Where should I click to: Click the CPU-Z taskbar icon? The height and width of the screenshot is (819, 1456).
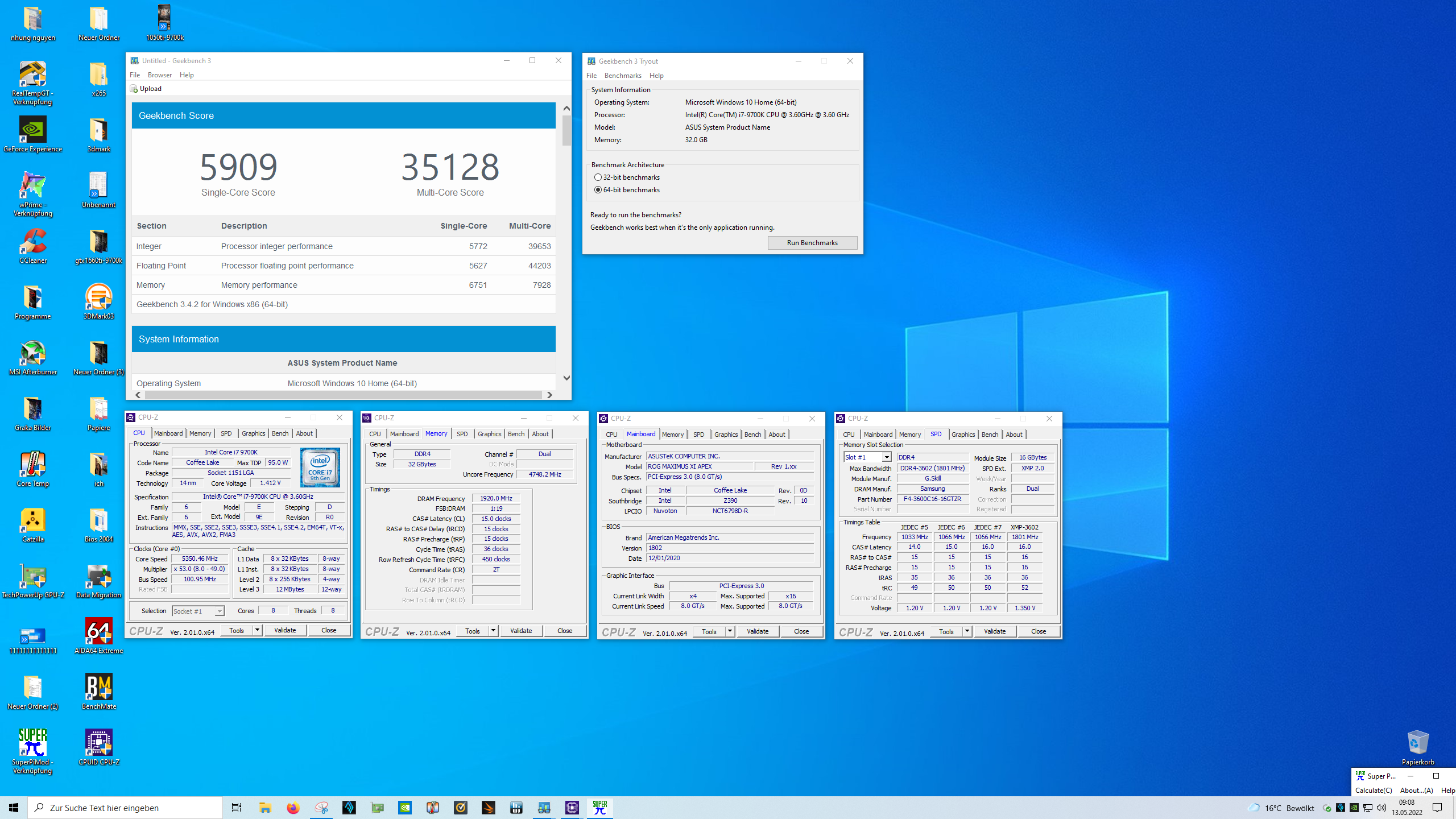[572, 808]
